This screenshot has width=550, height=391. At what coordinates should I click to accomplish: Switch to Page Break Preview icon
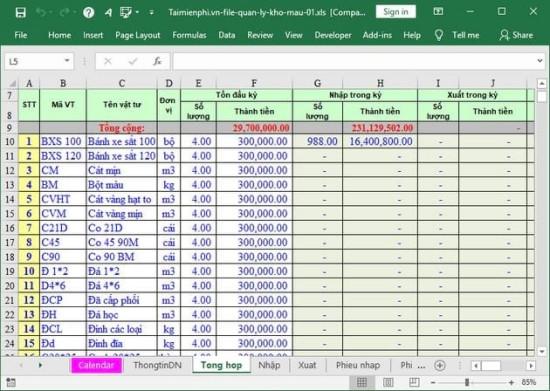pyautogui.click(x=414, y=382)
